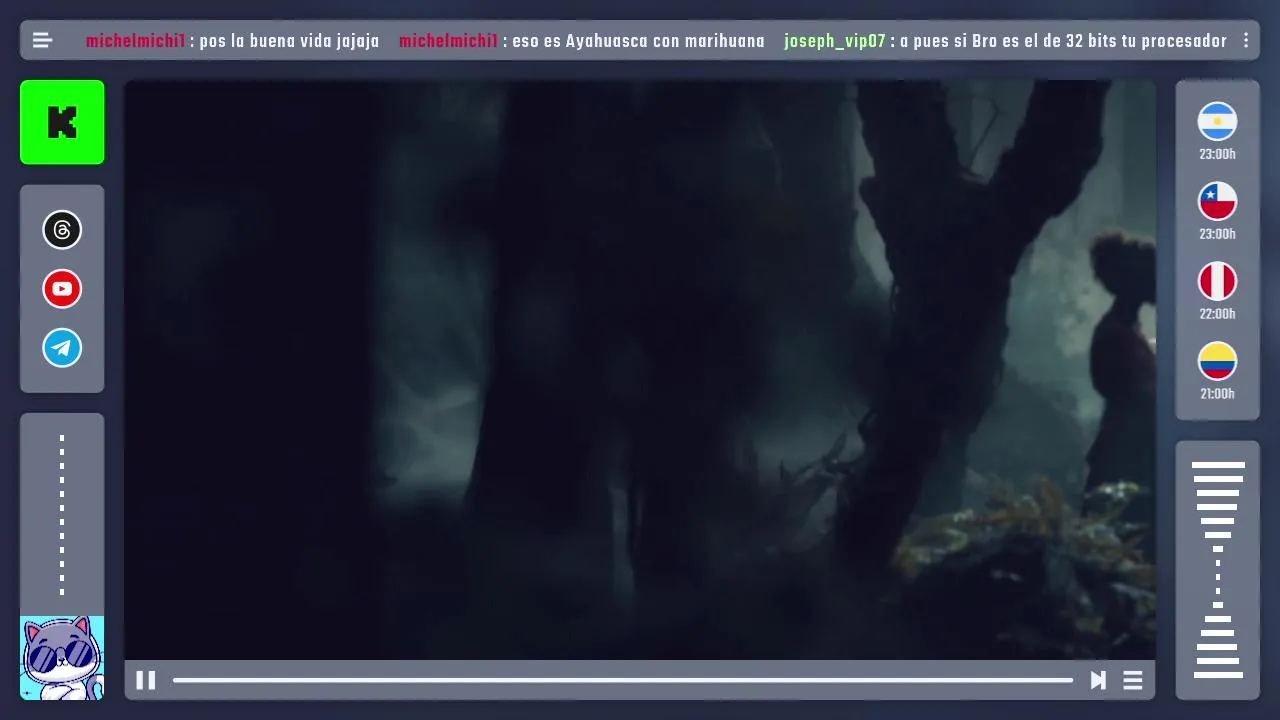Screen dimensions: 1280x720
Task: Click message 'eso es Ayahuasca con marihuana'
Action: tap(638, 41)
